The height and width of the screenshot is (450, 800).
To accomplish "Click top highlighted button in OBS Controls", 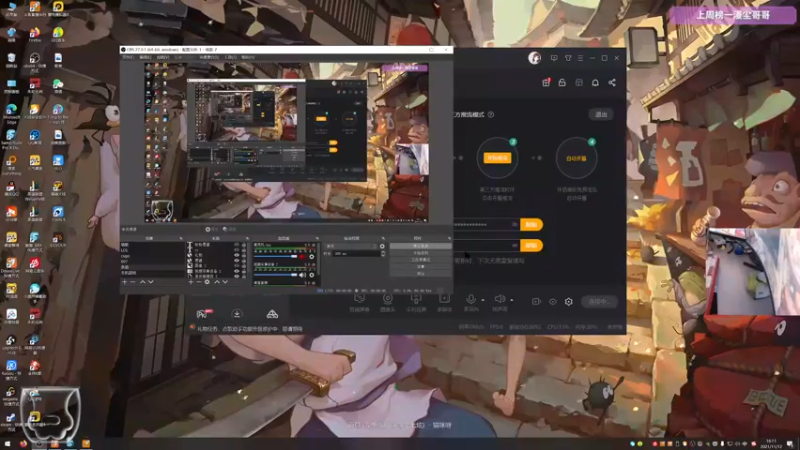I will tap(420, 246).
